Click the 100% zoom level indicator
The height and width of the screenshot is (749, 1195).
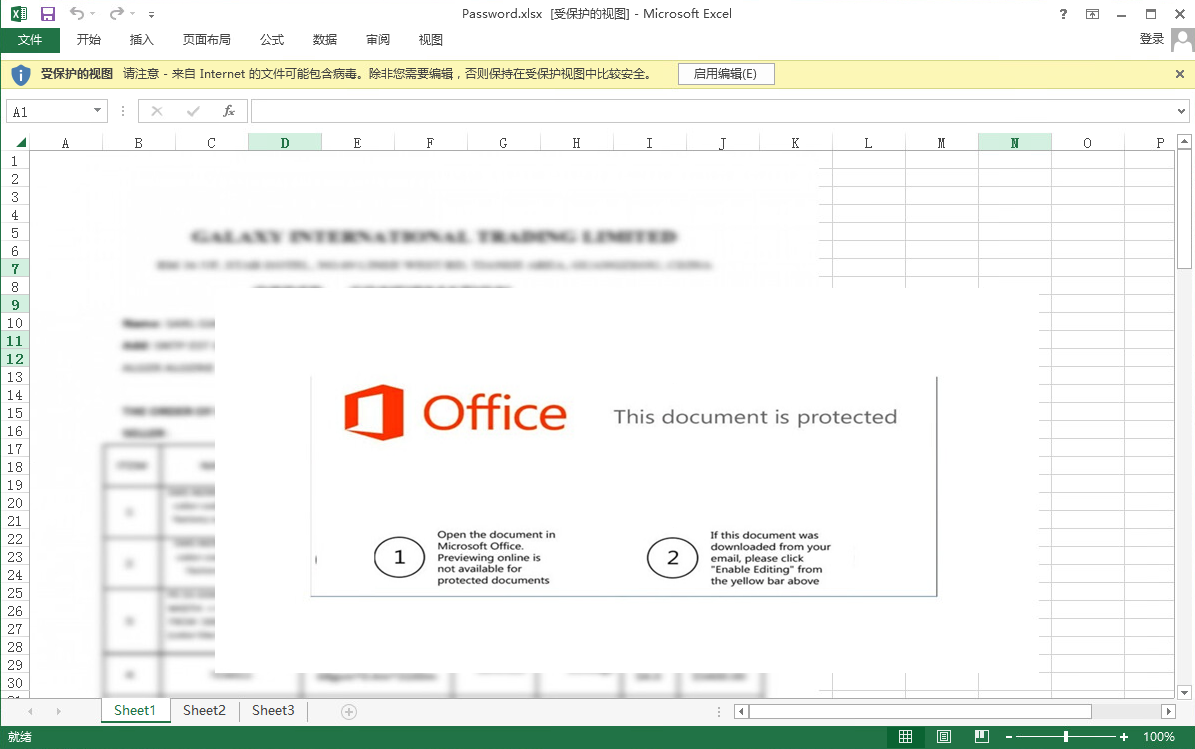coord(1158,737)
